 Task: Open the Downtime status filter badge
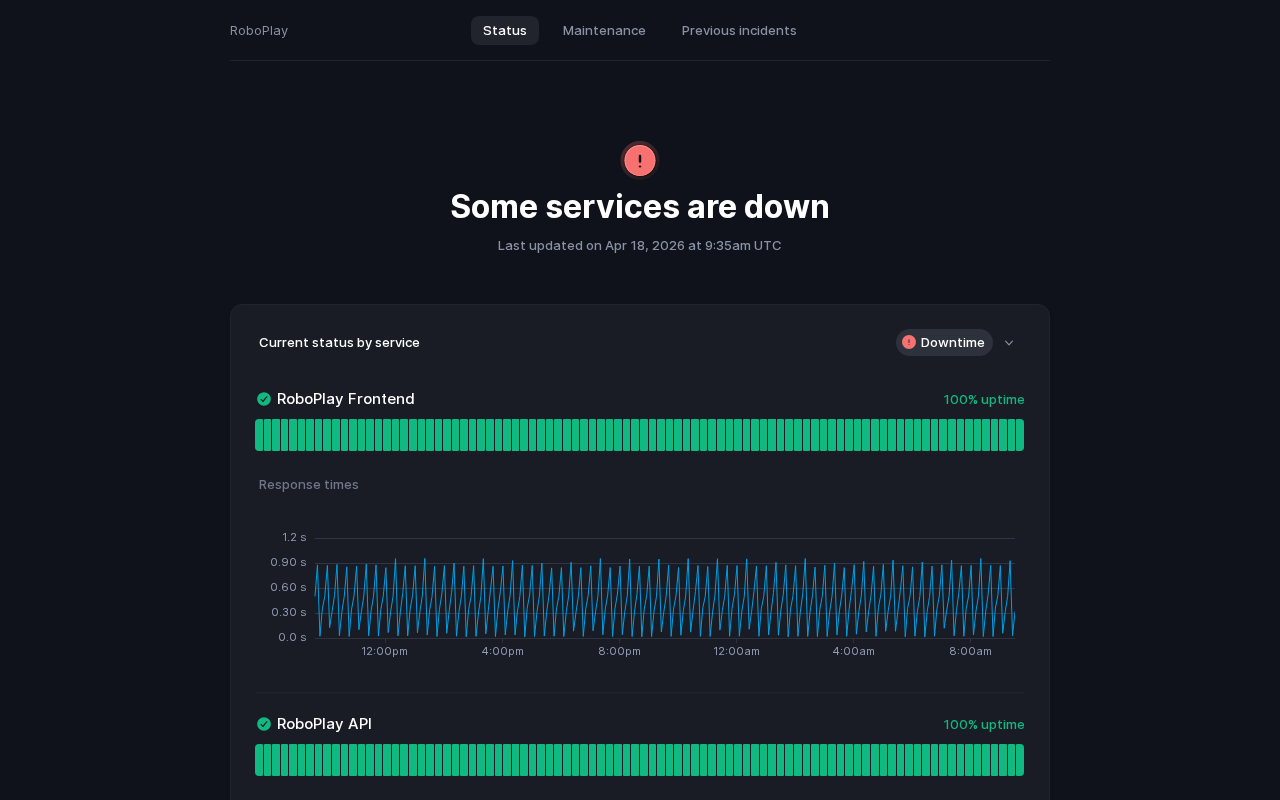pos(944,342)
